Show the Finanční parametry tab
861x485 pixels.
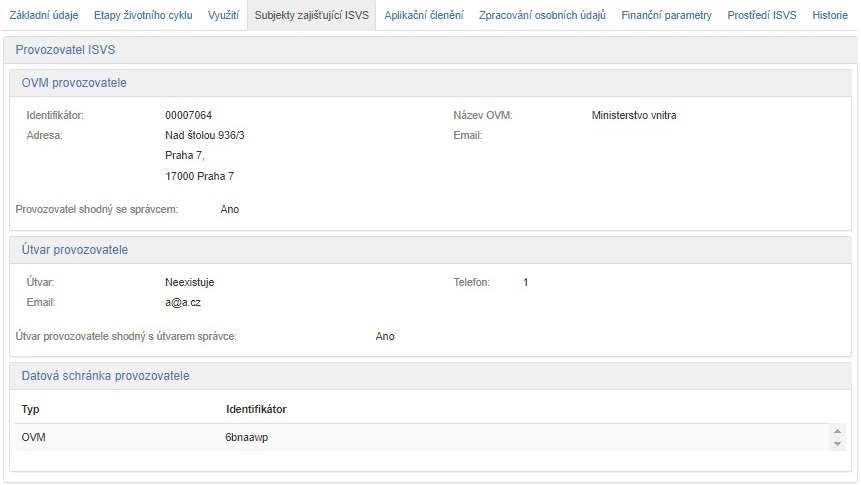pos(666,16)
